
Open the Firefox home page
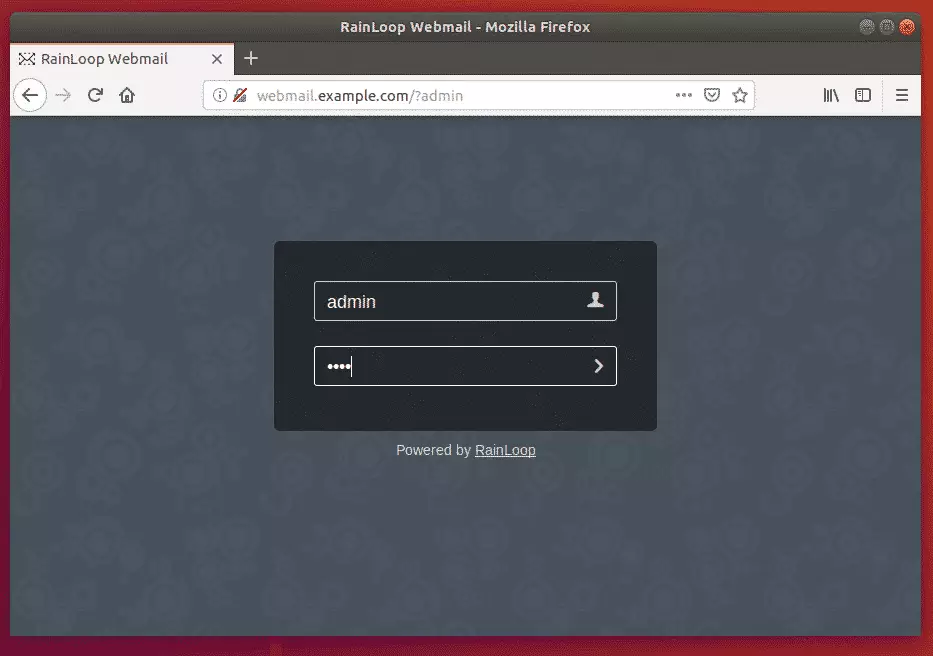point(127,95)
